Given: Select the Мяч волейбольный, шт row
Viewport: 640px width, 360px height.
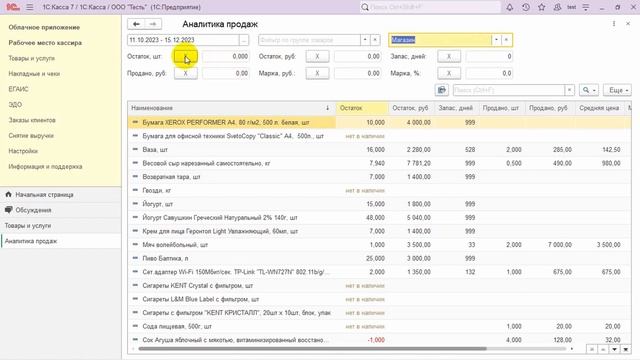Looking at the screenshot, I should pyautogui.click(x=379, y=244).
